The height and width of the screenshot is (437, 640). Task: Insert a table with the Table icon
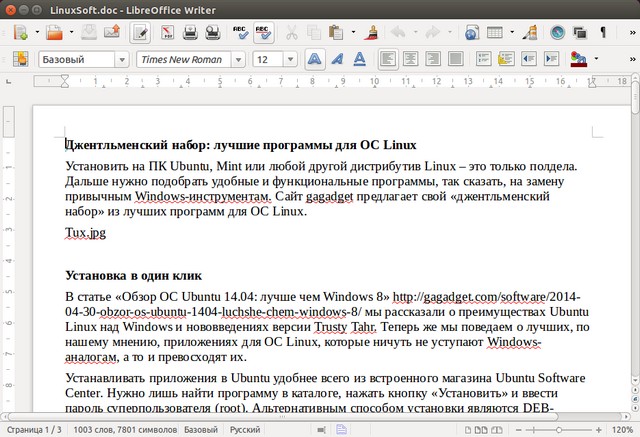click(495, 32)
